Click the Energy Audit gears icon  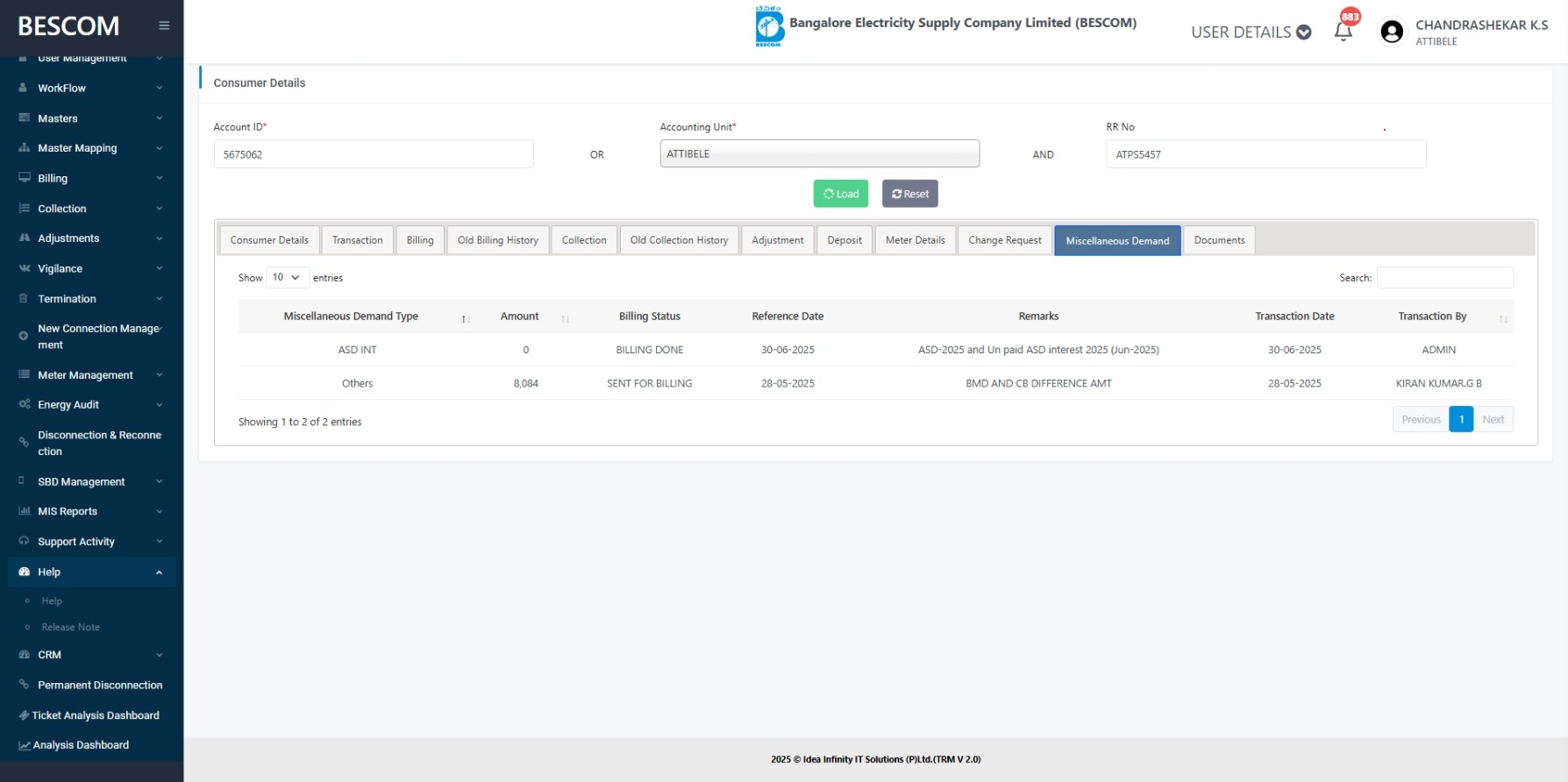pos(25,404)
